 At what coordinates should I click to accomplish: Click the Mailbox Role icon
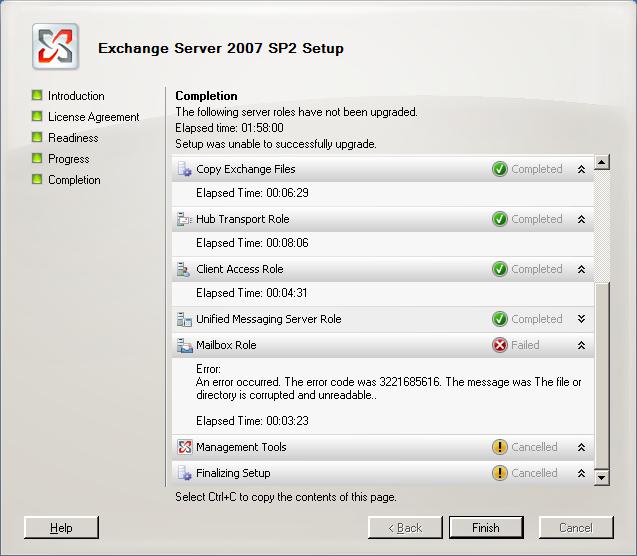point(184,345)
